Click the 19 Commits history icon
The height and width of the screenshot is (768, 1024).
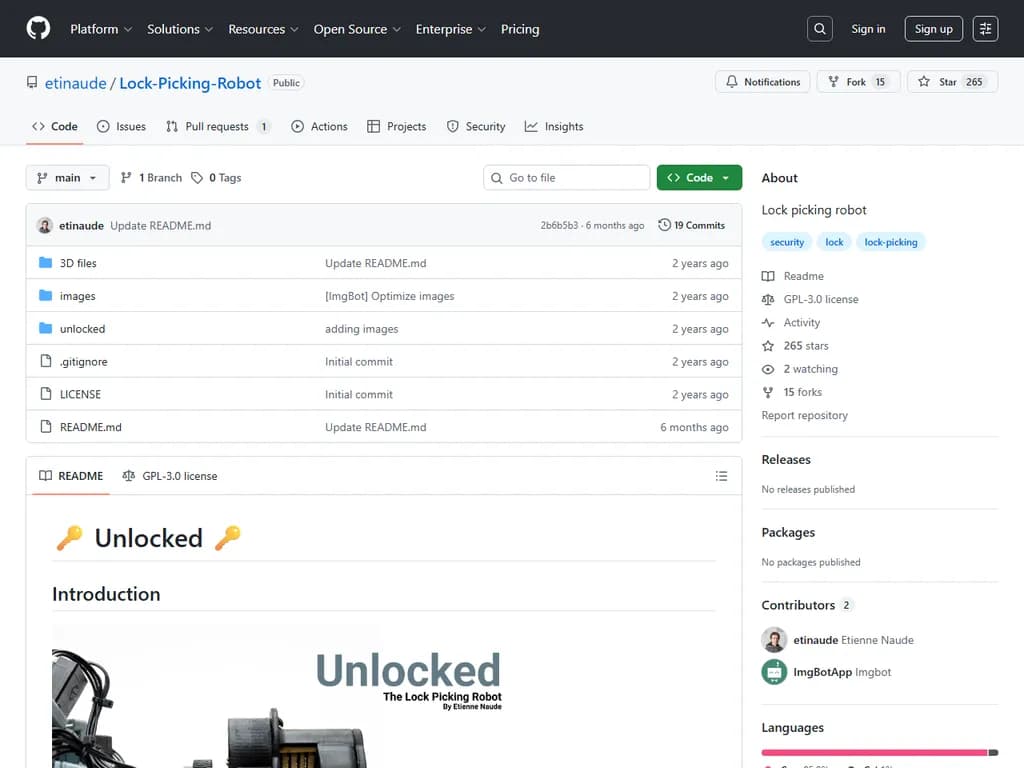(665, 225)
